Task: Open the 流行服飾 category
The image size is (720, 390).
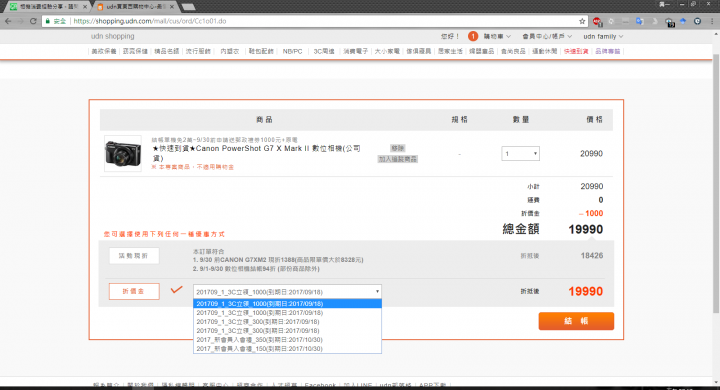Action: 198,51
